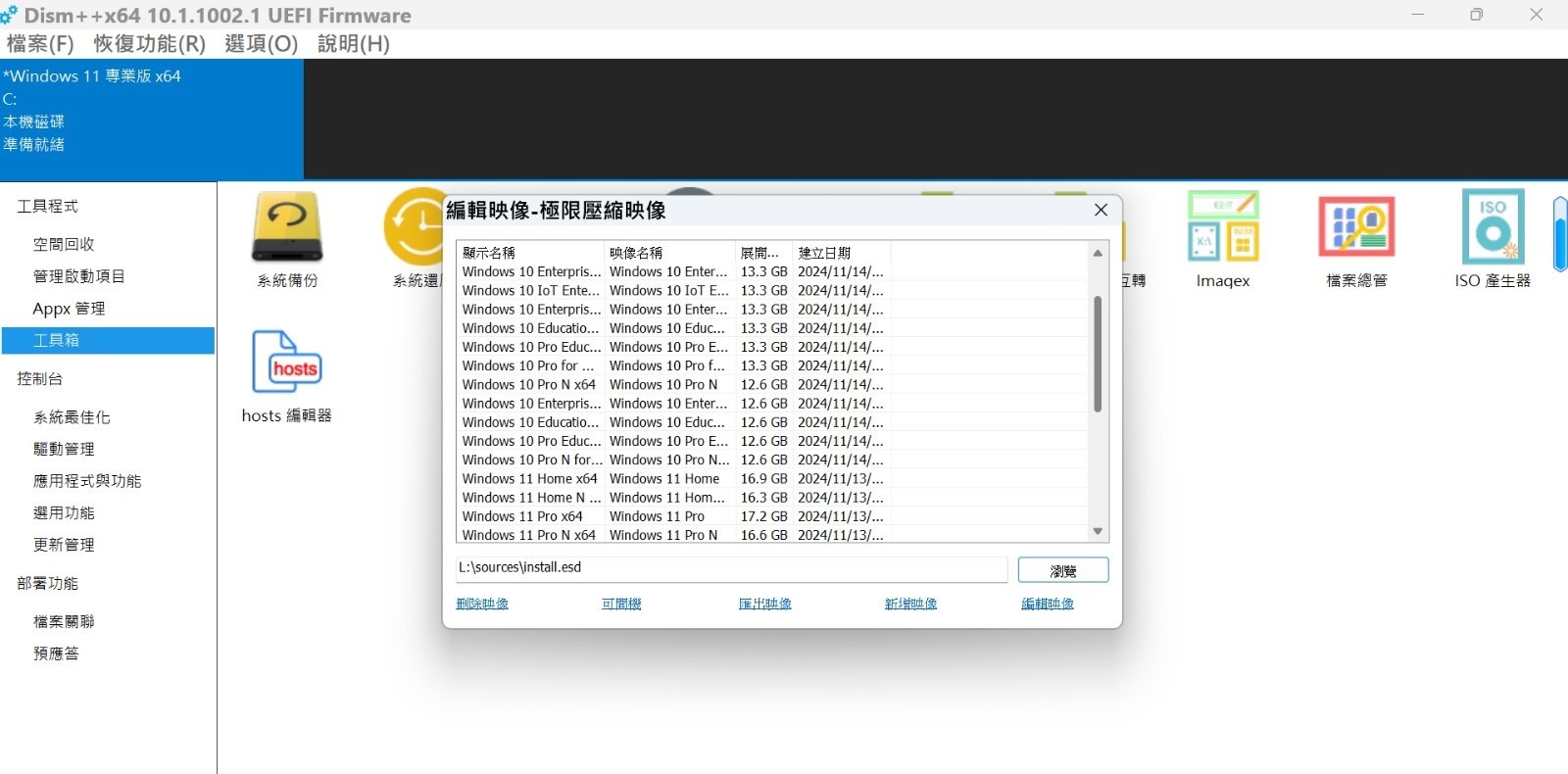The height and width of the screenshot is (774, 1568).
Task: Click the 瀏覽 browse button
Action: [1062, 570]
